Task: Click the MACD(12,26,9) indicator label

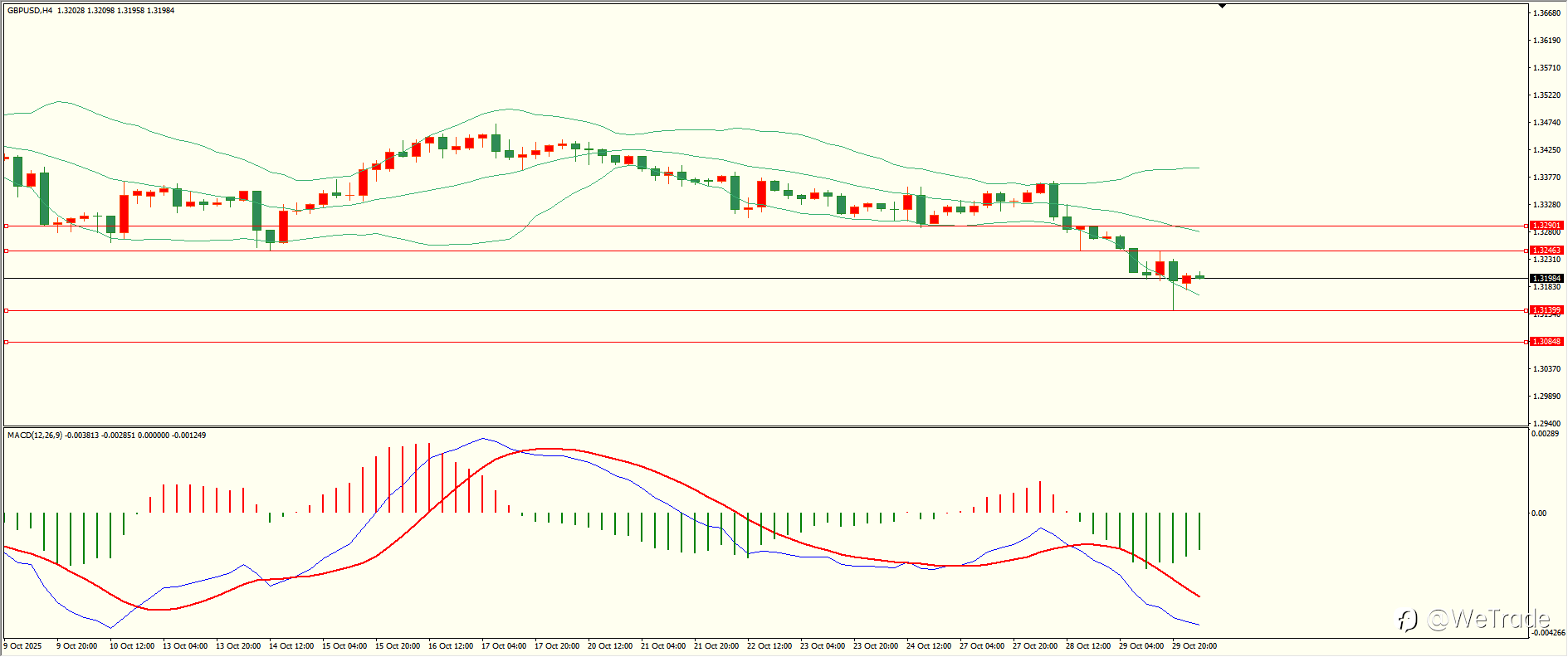Action: (34, 436)
